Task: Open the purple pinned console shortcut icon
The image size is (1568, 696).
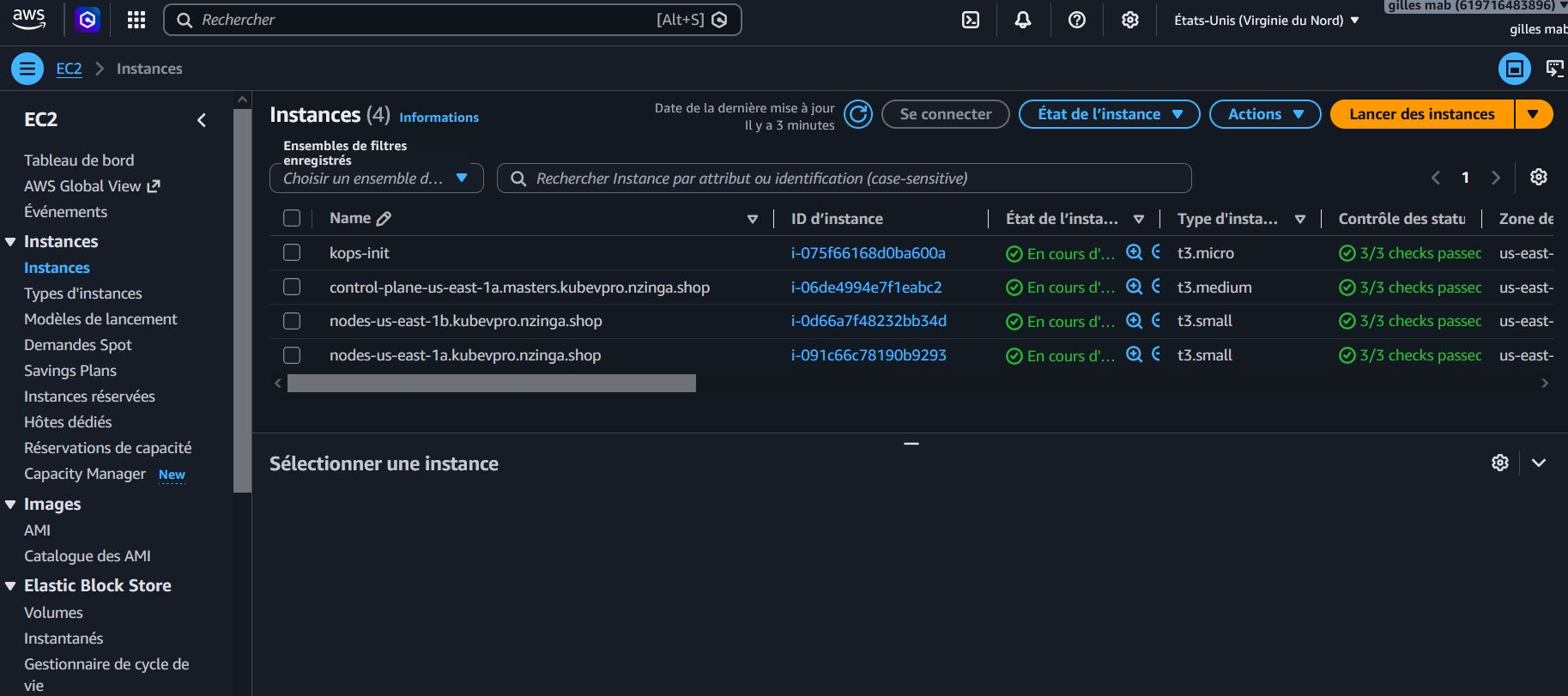Action: coord(88,20)
